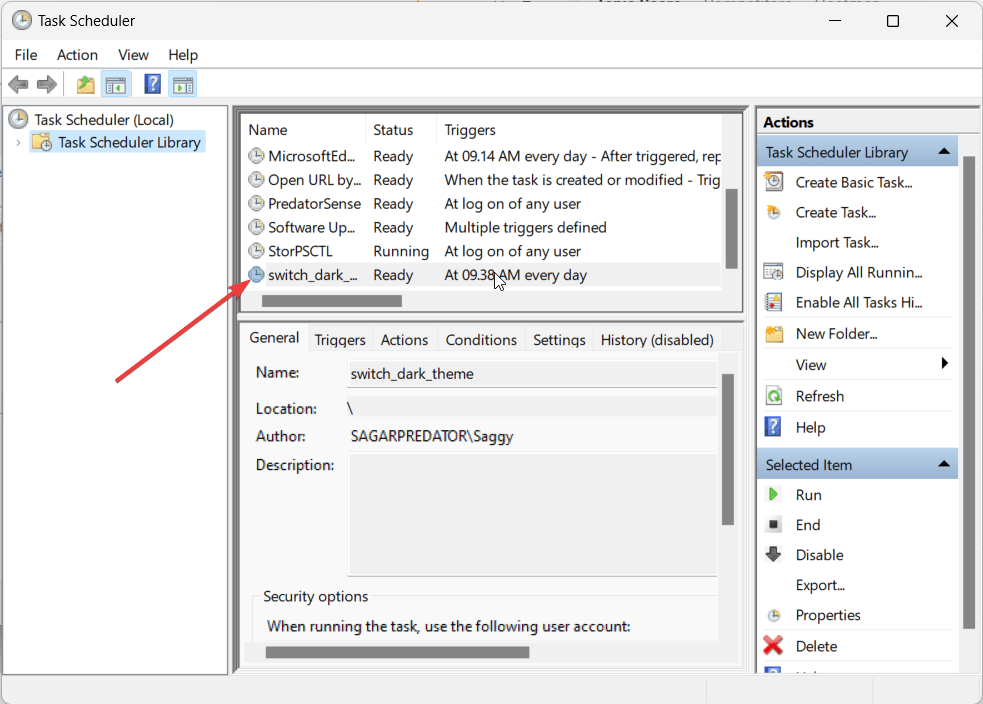Switch to the Triggers tab

coord(340,340)
